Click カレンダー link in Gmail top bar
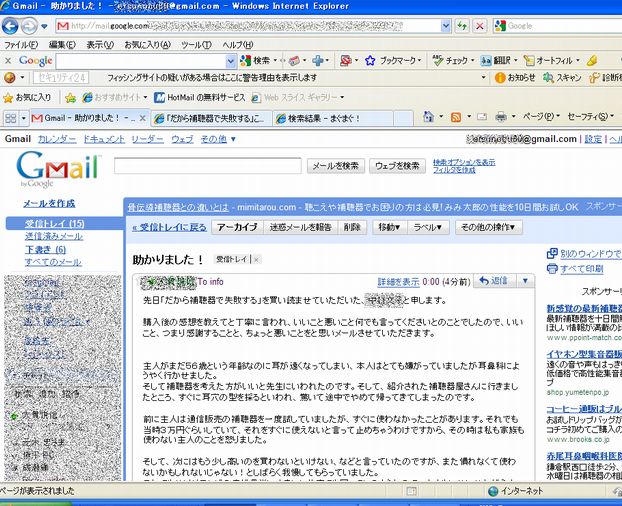 pos(57,139)
